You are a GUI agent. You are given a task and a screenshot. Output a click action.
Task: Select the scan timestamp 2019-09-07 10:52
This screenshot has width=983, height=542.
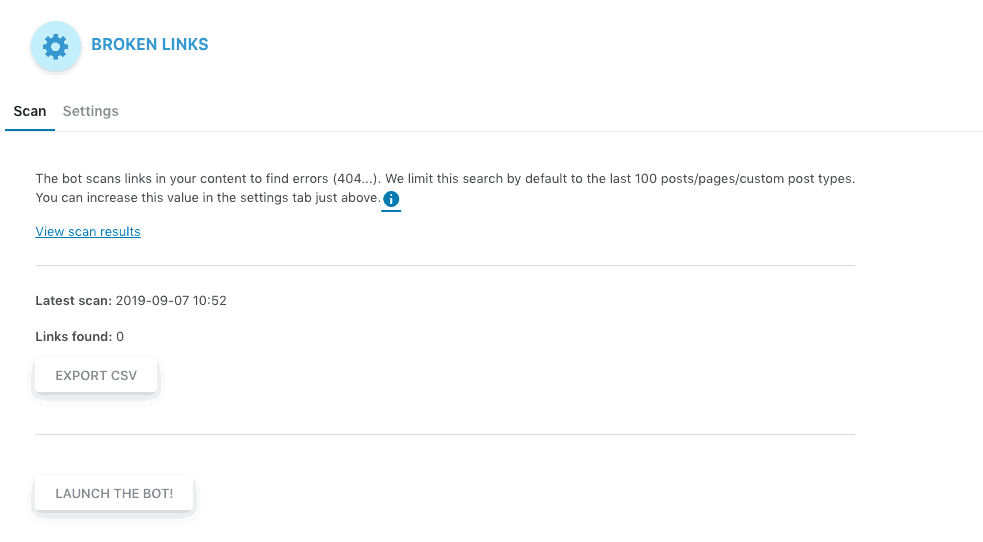171,301
